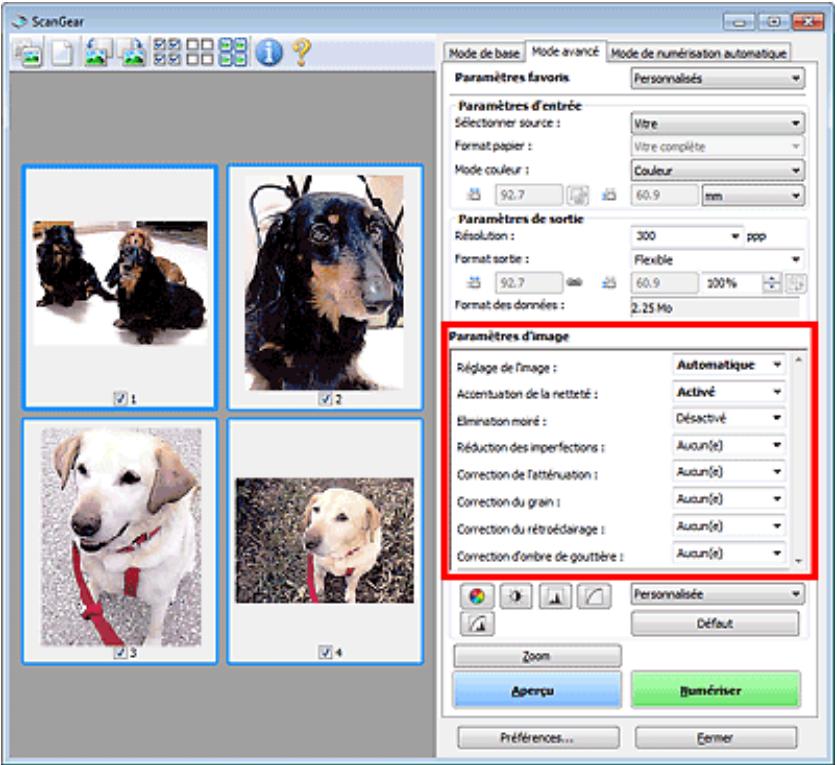Toggle checkbox for frame 1
837x765 pixels.
[121, 398]
